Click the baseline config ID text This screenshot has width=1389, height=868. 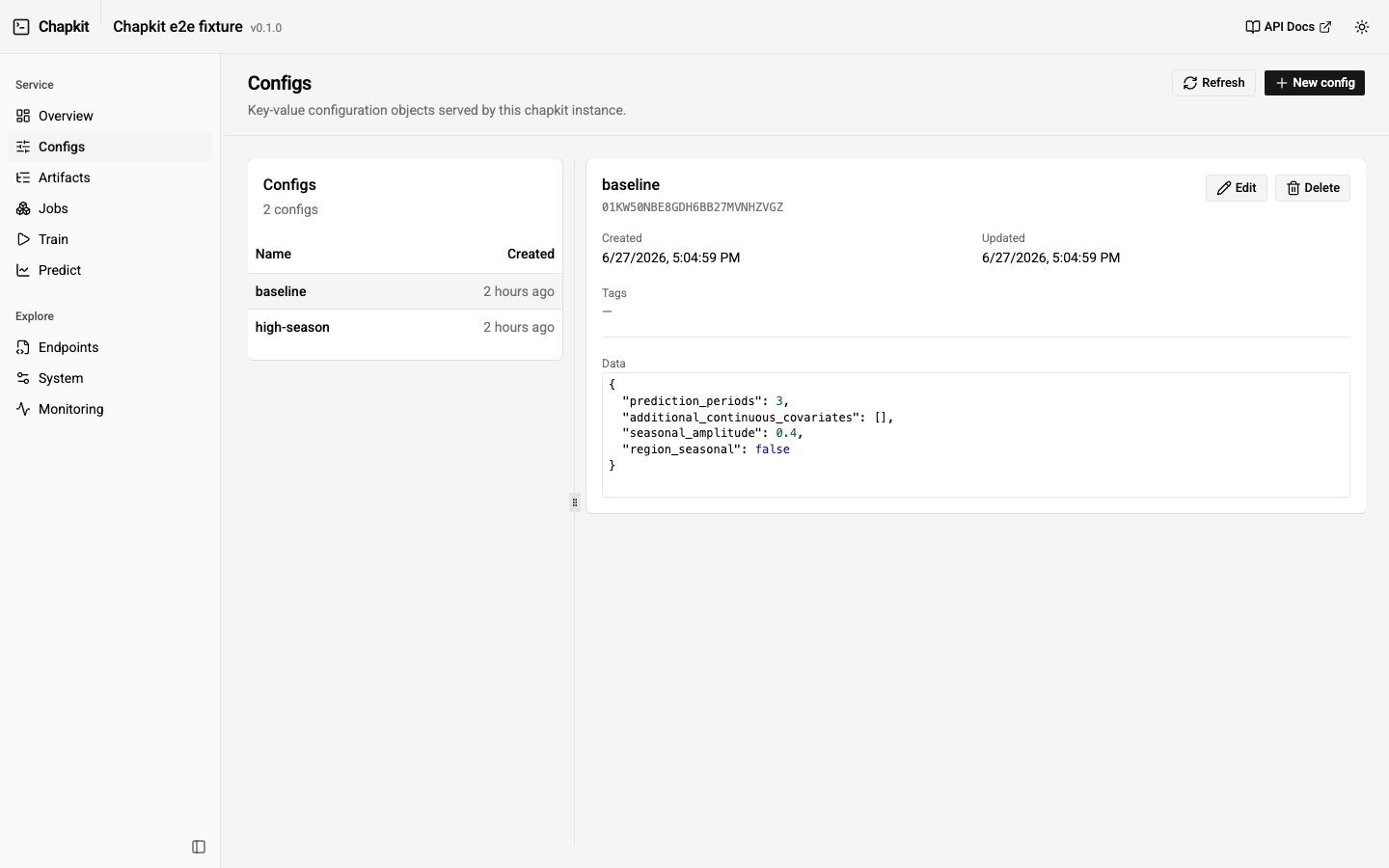pos(693,207)
